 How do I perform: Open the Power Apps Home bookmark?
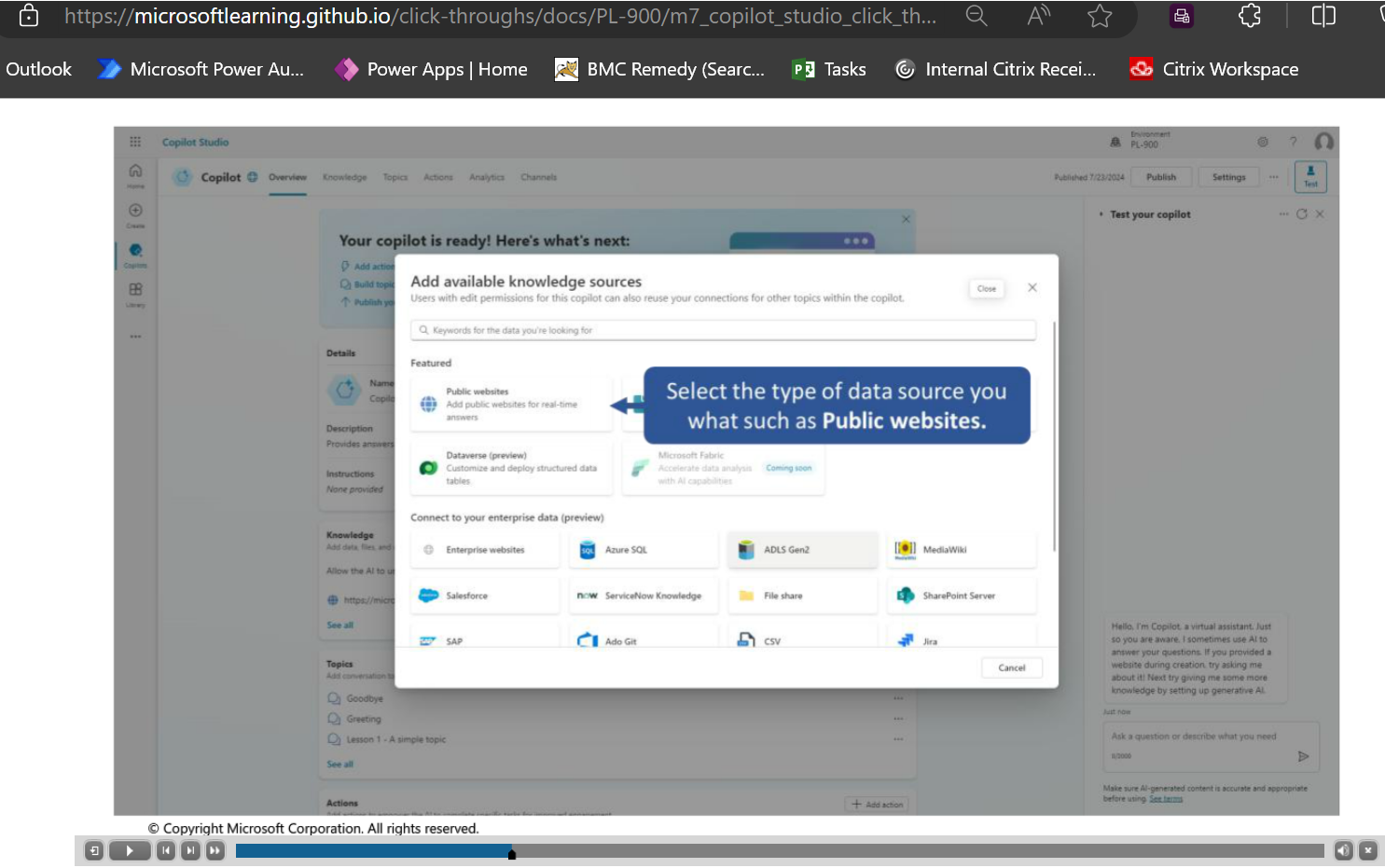coord(431,69)
